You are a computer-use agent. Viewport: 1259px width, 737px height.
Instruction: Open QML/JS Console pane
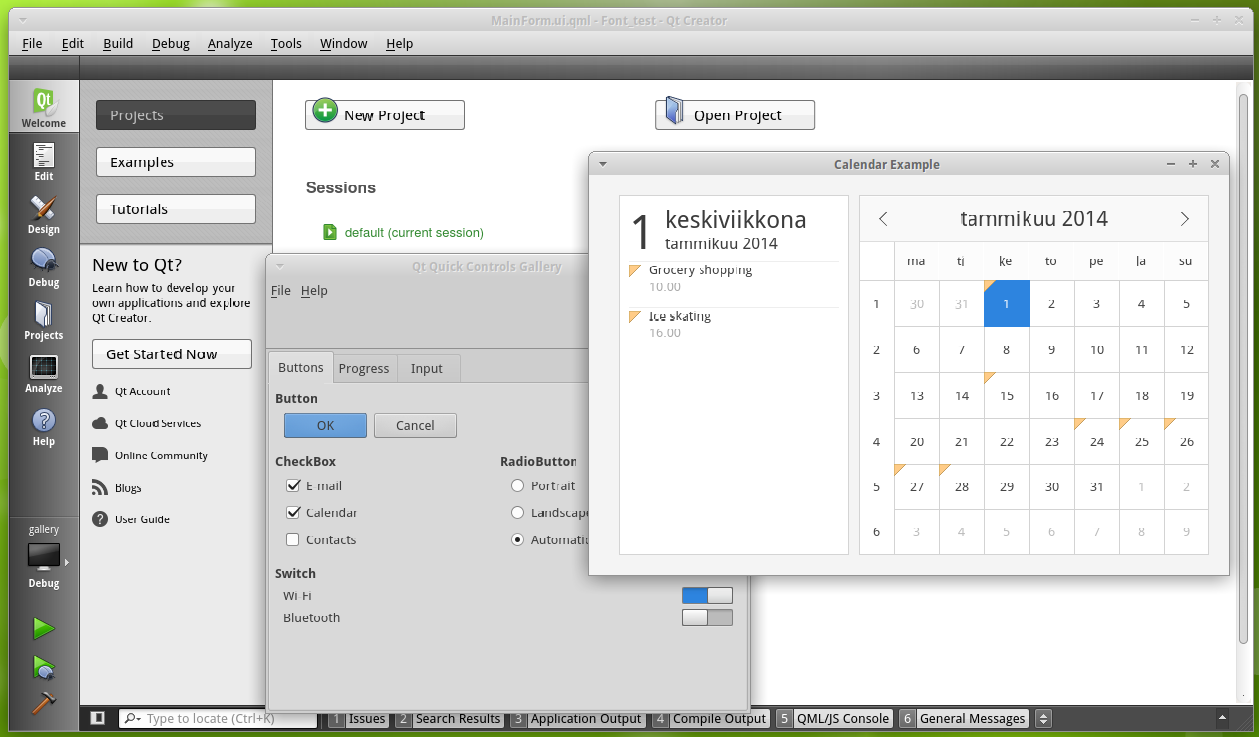(834, 719)
